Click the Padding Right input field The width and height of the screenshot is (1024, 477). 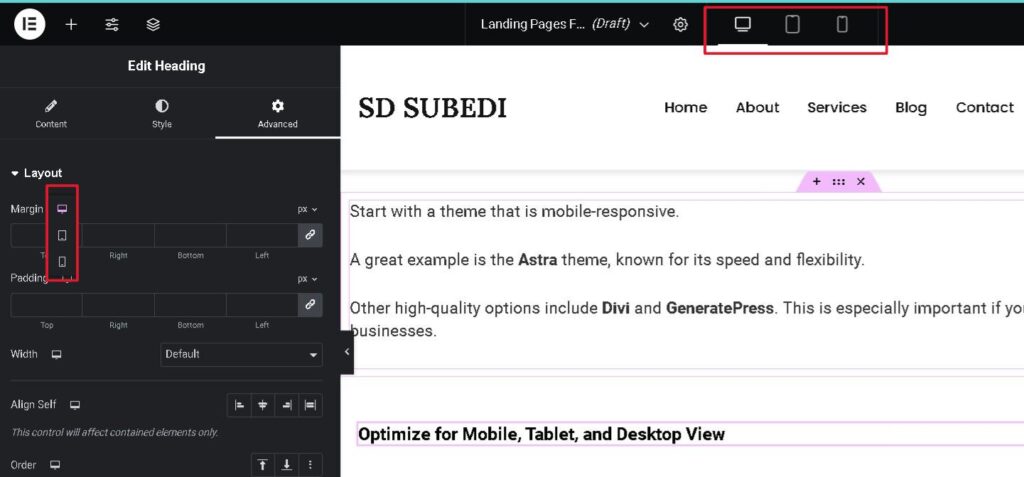click(118, 304)
